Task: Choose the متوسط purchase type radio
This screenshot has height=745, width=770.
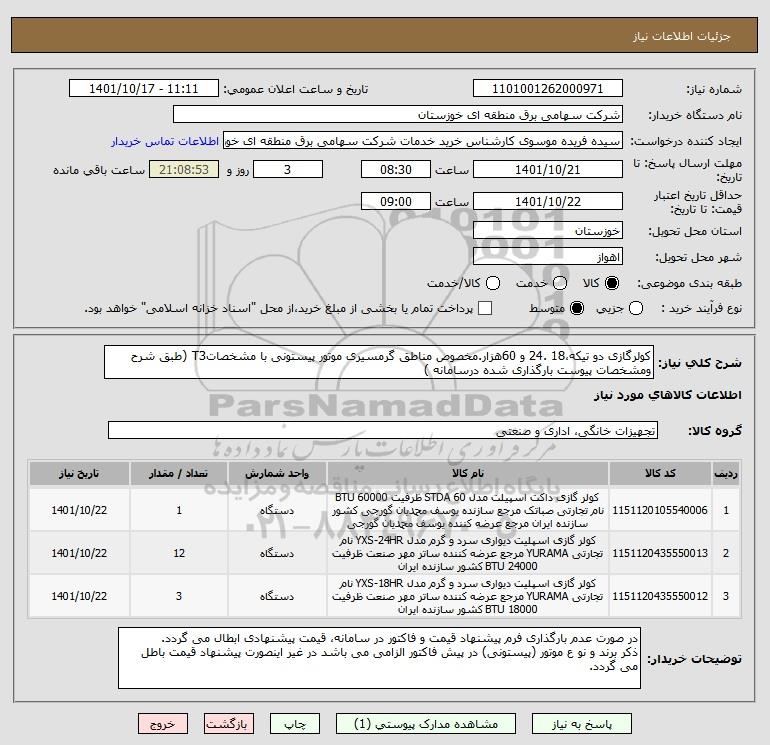Action: (577, 308)
